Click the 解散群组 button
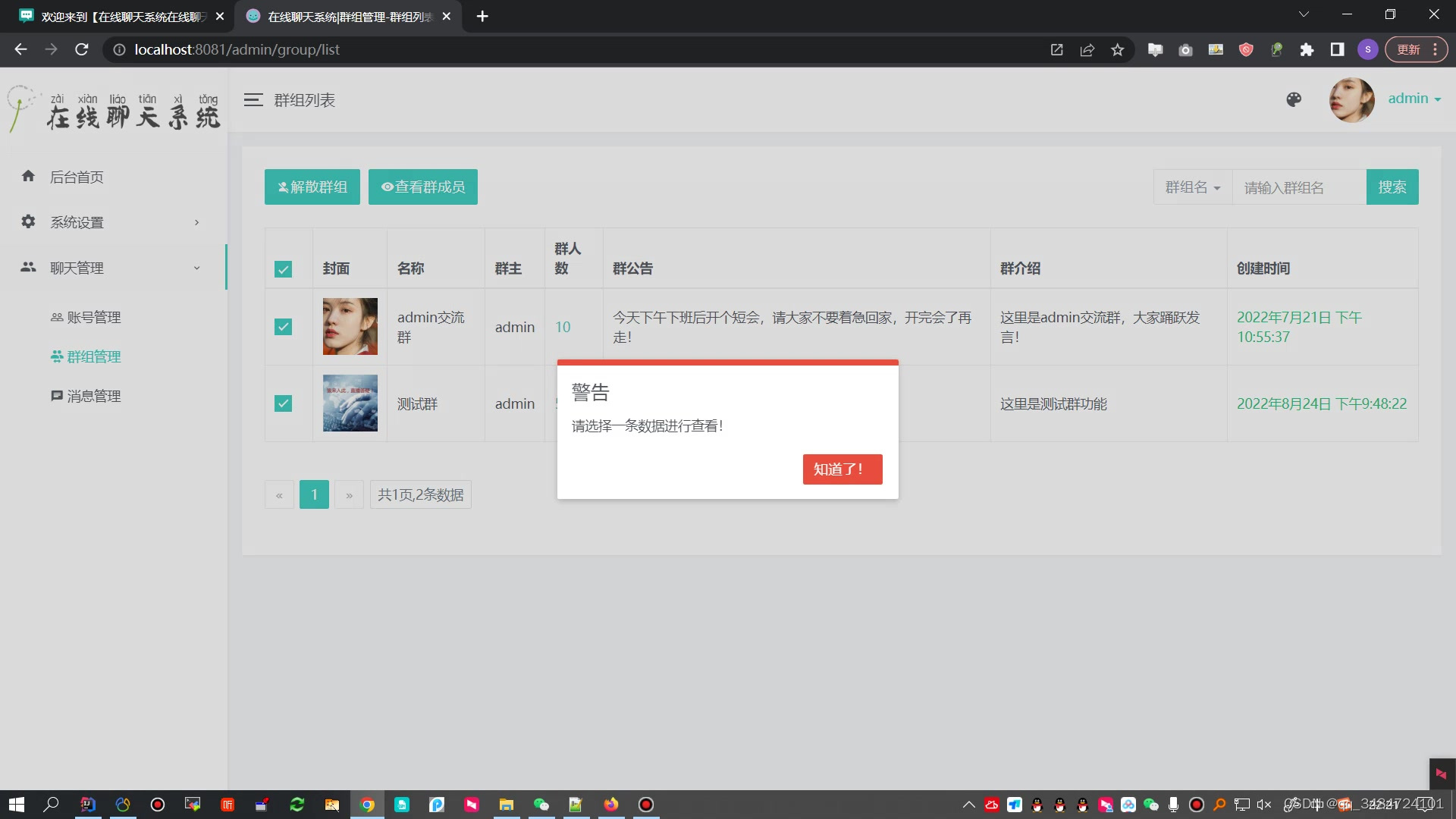The image size is (1456, 819). point(312,187)
